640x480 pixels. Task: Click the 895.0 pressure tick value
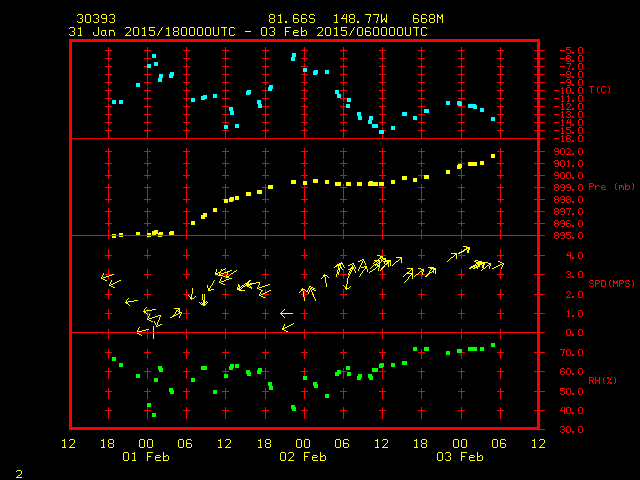(569, 236)
